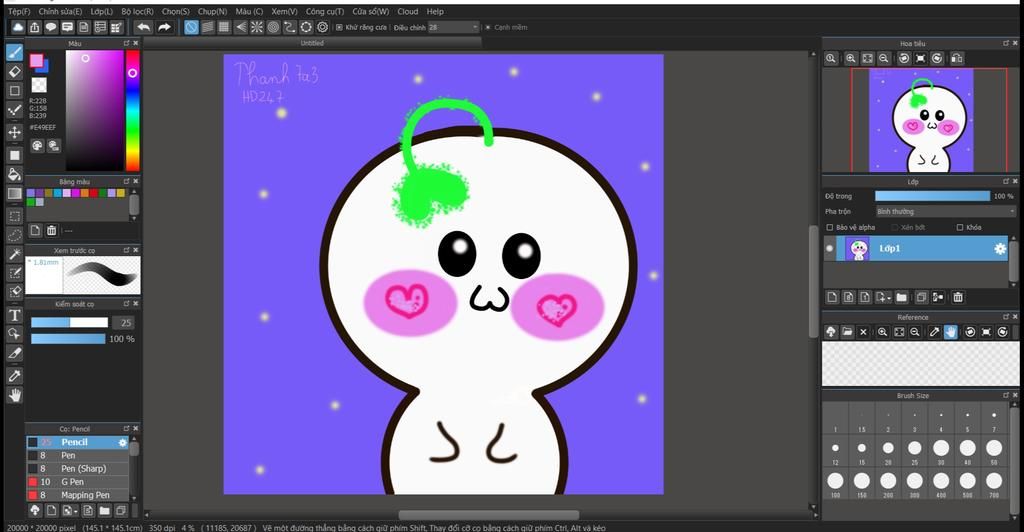Select the Mapping Pen brush
This screenshot has width=1024, height=532.
(78, 495)
